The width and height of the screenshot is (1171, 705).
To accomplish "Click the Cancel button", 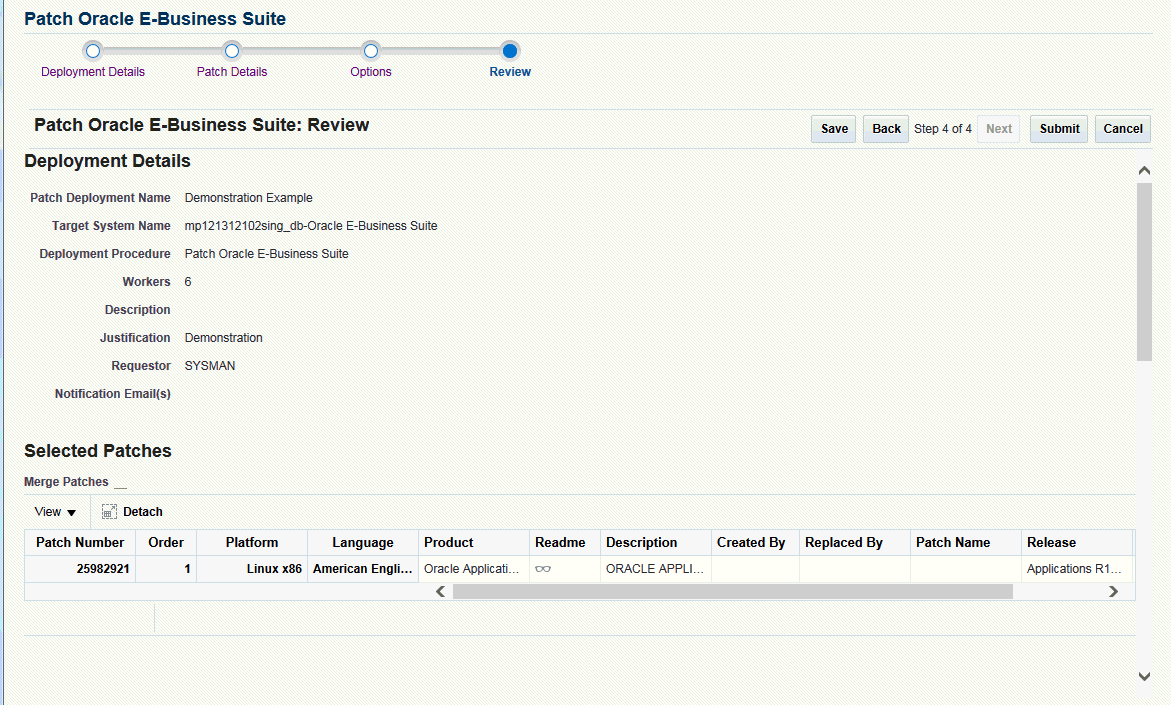I will tap(1122, 128).
